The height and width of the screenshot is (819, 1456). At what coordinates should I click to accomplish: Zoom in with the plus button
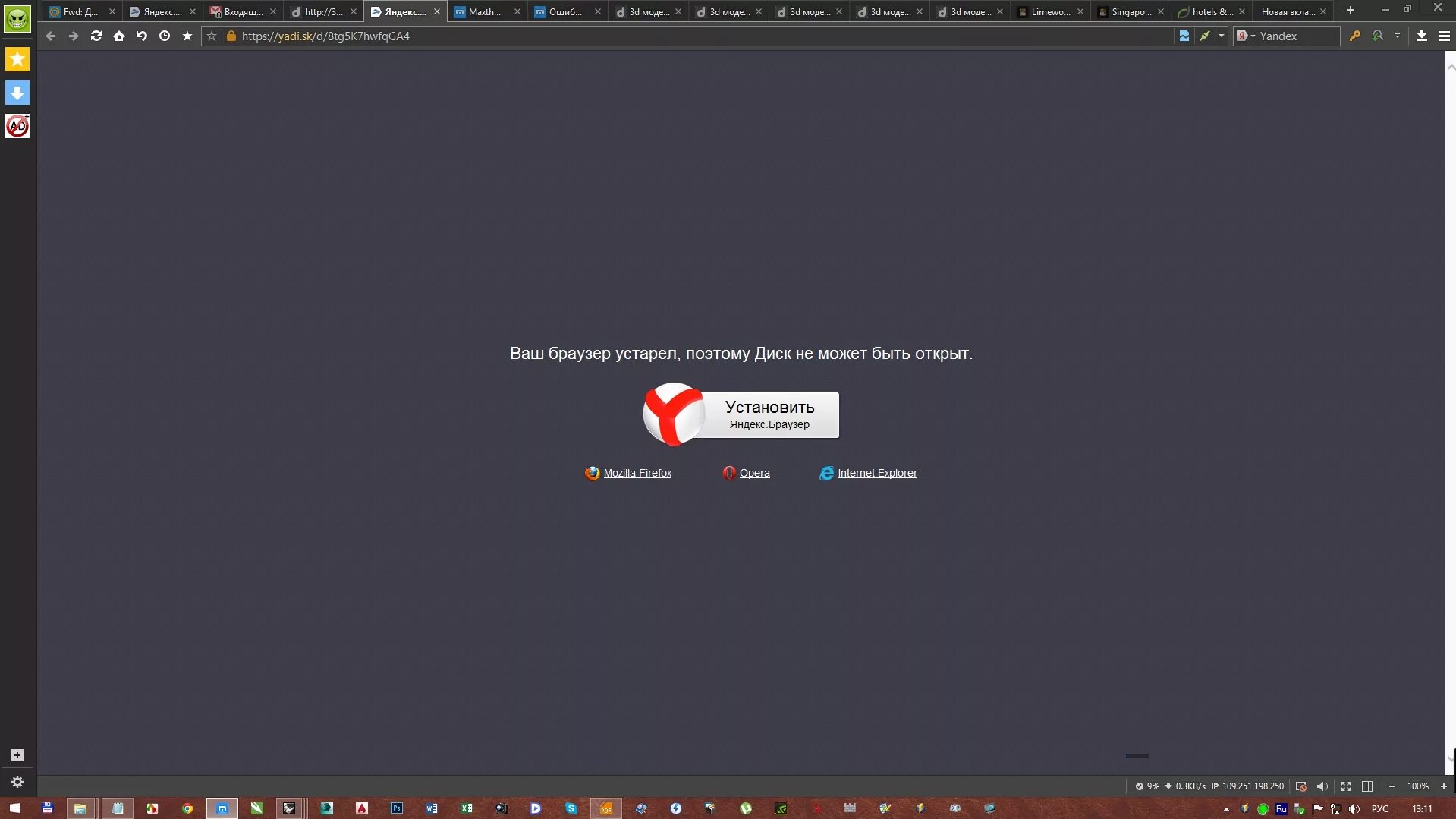(x=1444, y=786)
